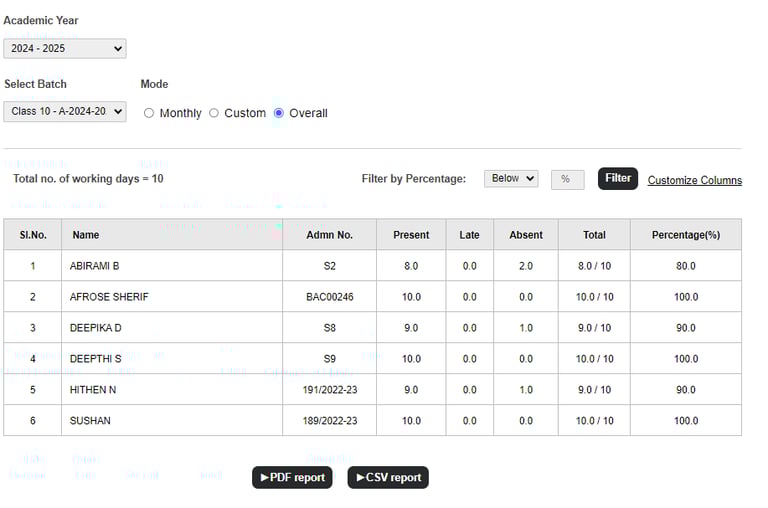
Task: Open the Customize Columns link
Action: pyautogui.click(x=694, y=180)
